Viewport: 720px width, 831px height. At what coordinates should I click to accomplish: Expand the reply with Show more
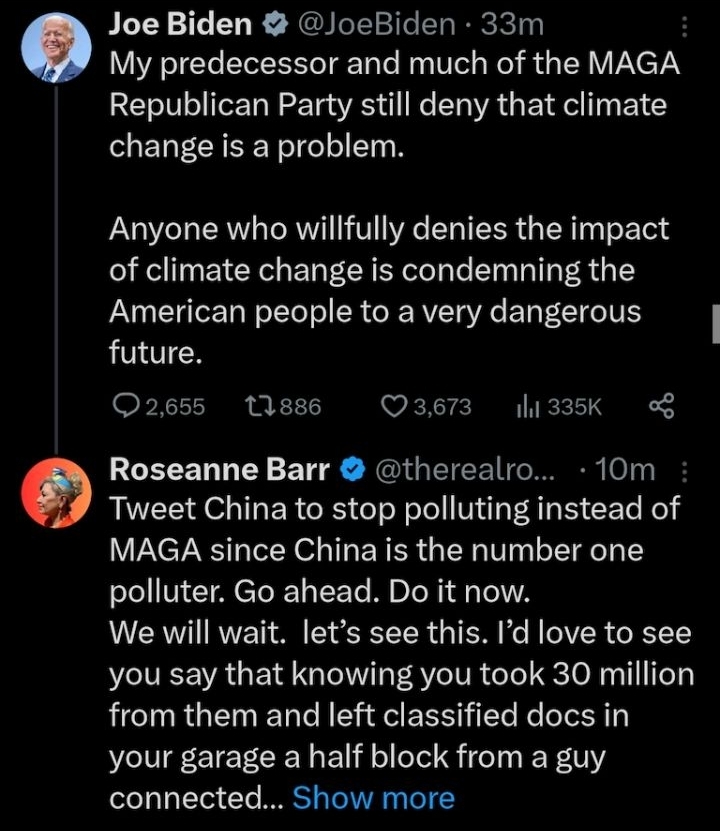pyautogui.click(x=373, y=798)
